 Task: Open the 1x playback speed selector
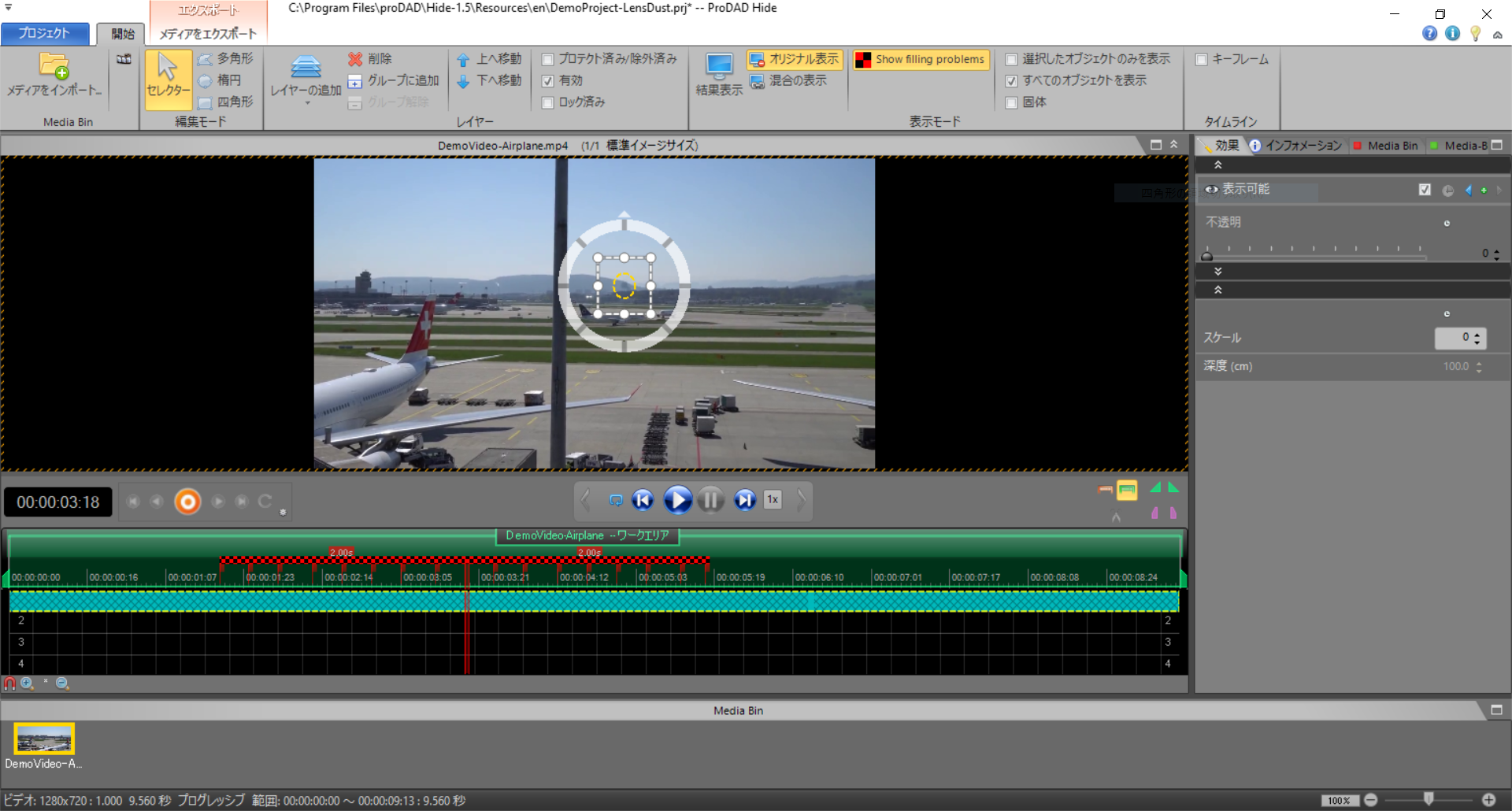(773, 500)
